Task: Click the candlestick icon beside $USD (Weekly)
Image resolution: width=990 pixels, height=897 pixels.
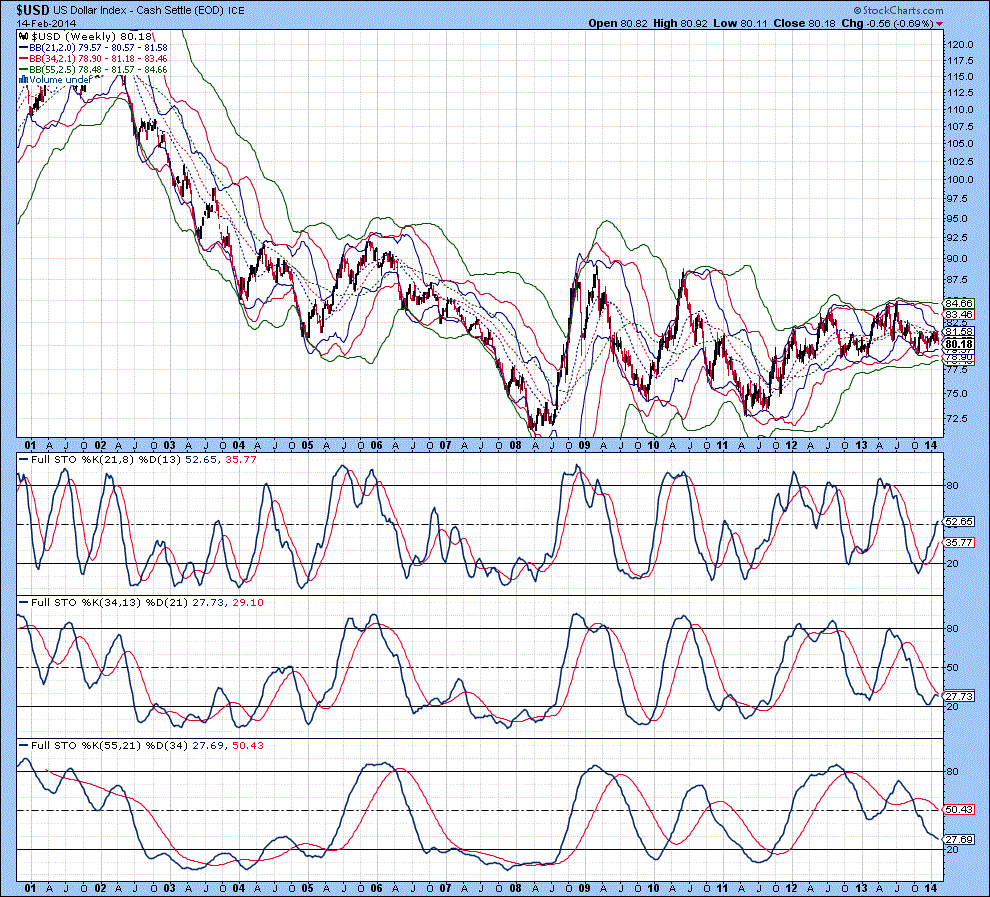Action: 24,36
